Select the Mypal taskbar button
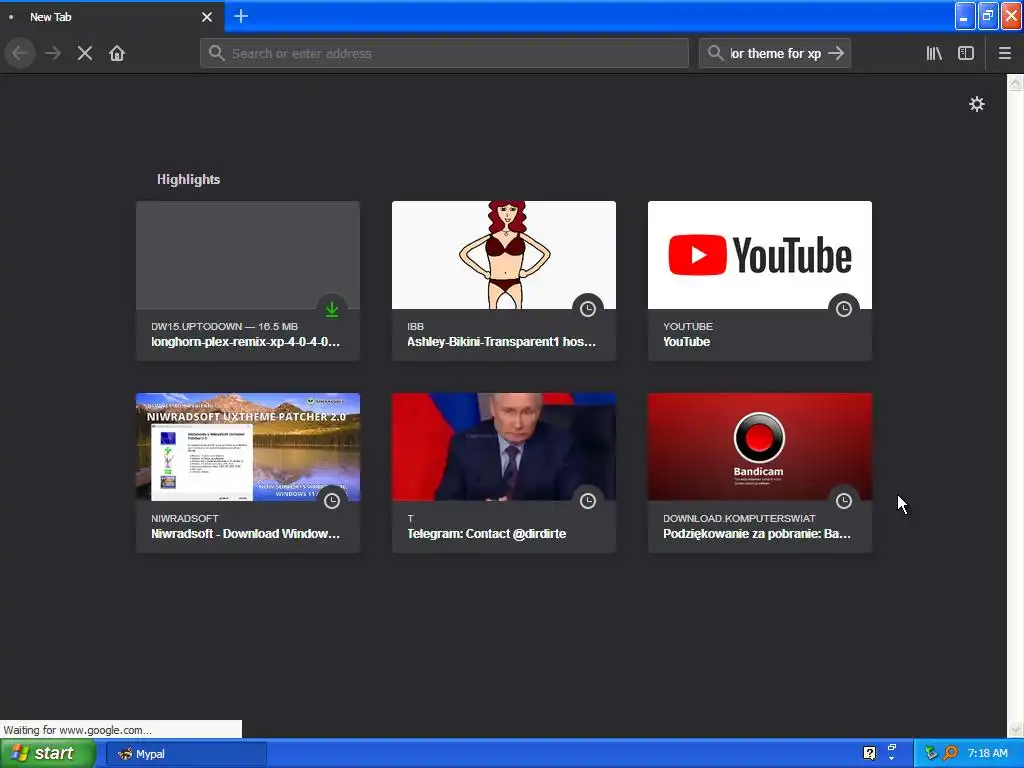The width and height of the screenshot is (1024, 768). pyautogui.click(x=186, y=754)
